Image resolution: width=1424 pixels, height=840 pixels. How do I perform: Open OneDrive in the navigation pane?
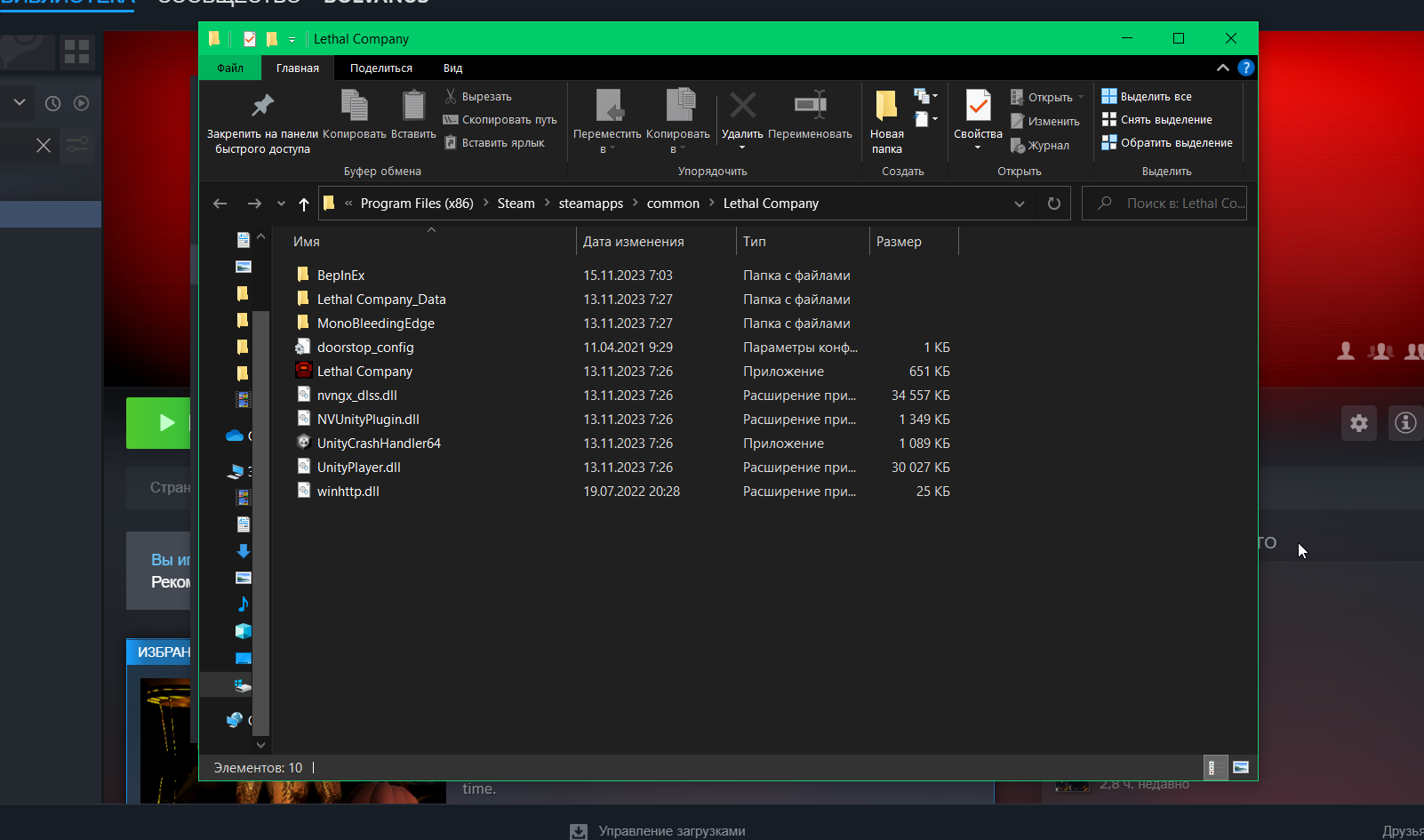tap(235, 436)
